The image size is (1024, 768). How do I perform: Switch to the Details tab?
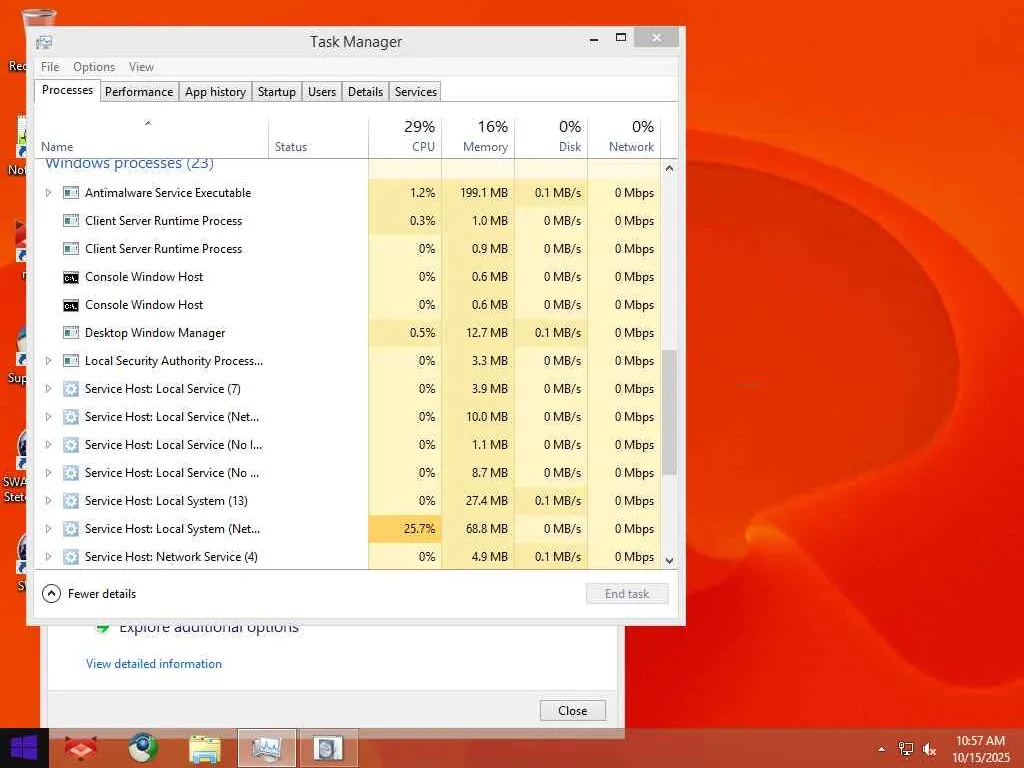point(365,92)
